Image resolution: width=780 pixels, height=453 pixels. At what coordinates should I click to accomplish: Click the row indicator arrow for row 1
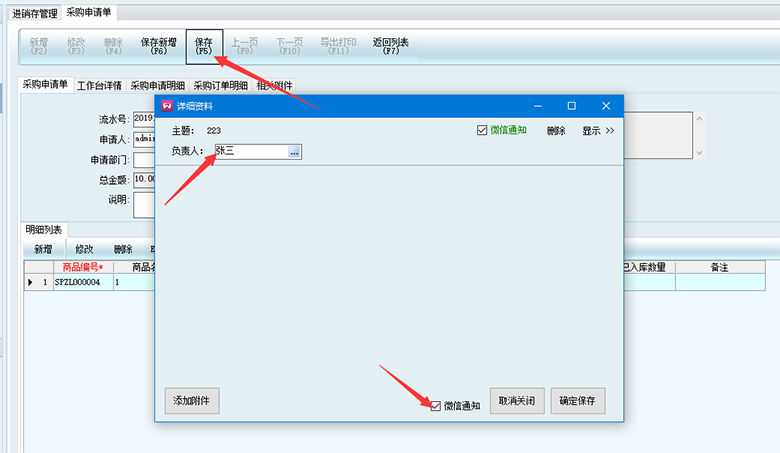click(31, 283)
